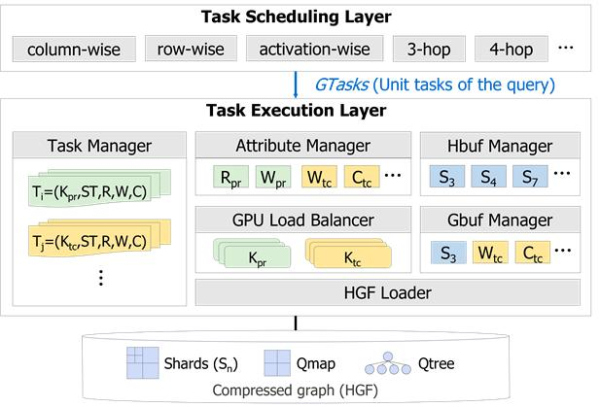Select the column-wise scheduling box

click(x=74, y=49)
